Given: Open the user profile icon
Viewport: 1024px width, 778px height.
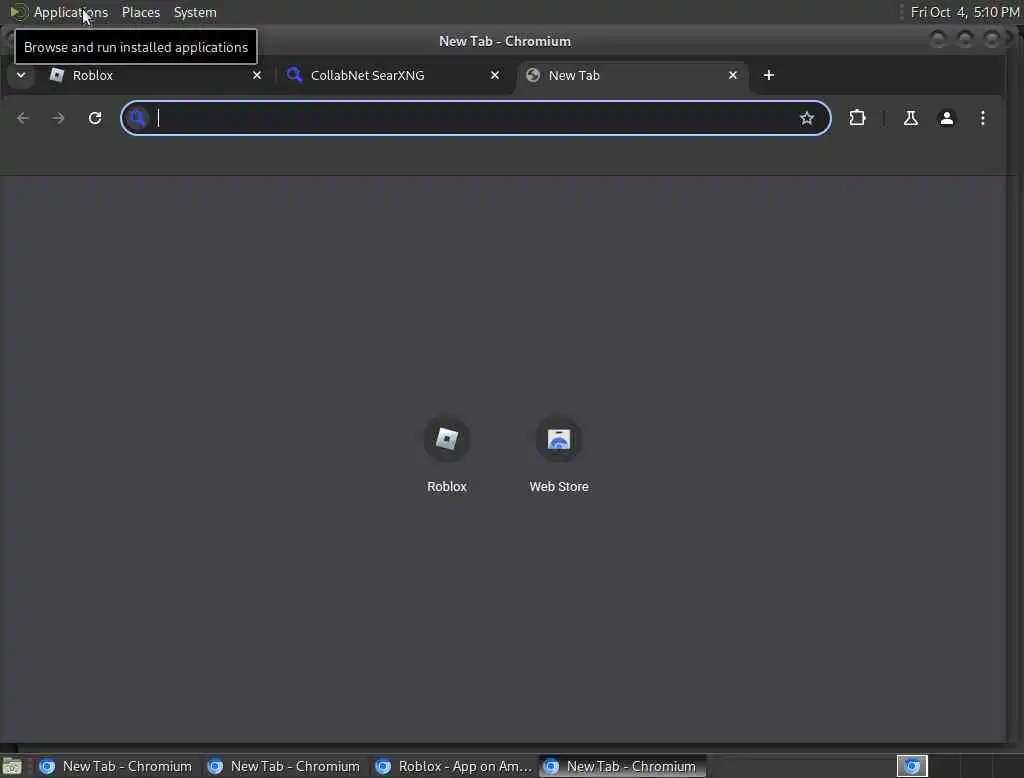Looking at the screenshot, I should tap(946, 118).
